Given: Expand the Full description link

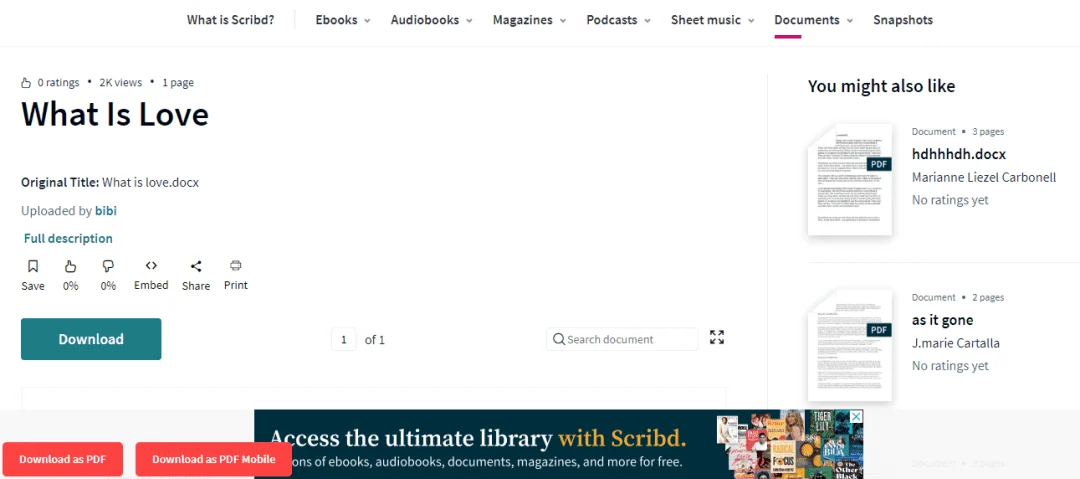Looking at the screenshot, I should click(x=68, y=238).
